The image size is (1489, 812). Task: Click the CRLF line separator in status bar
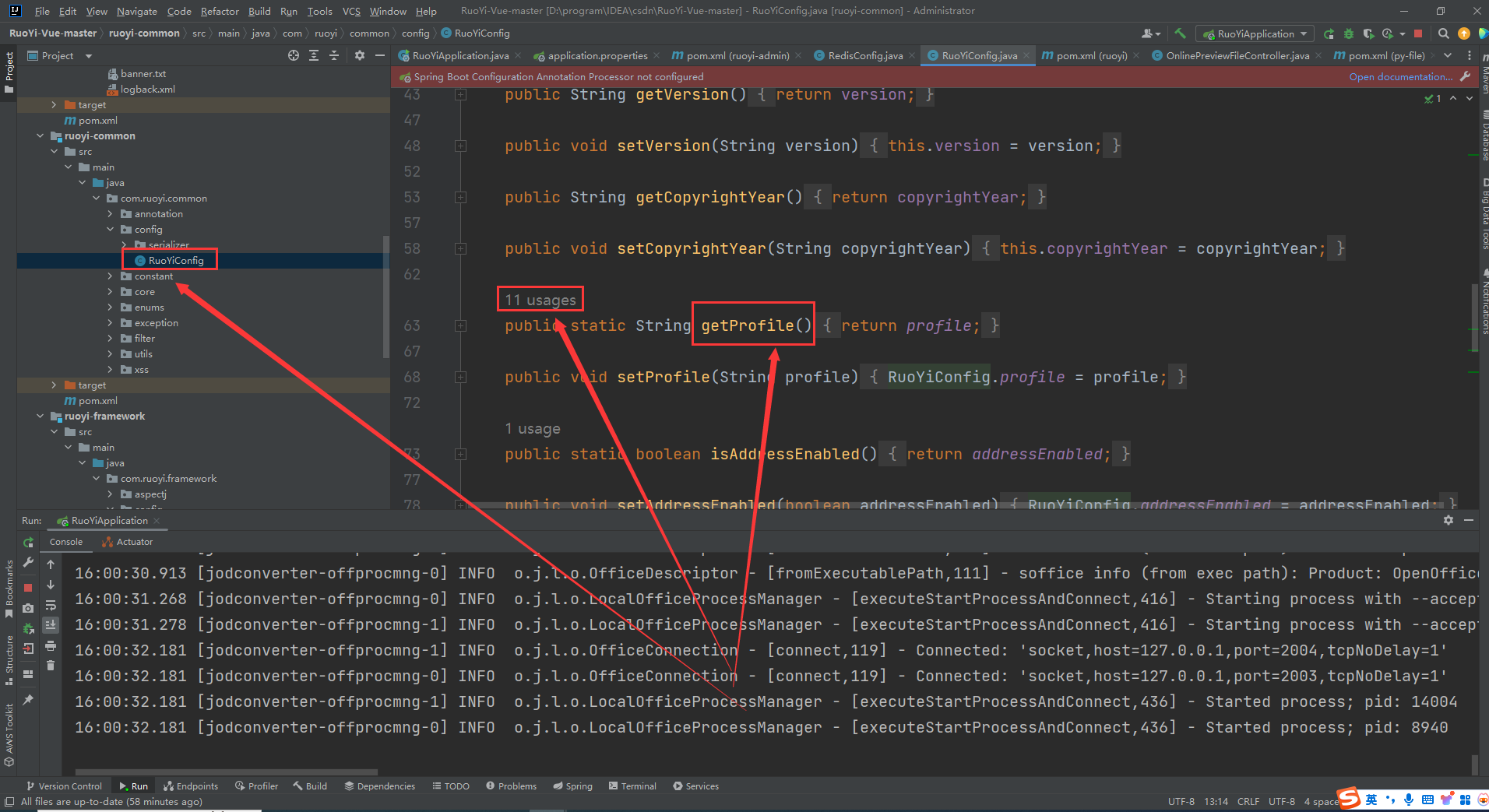coord(1248,801)
